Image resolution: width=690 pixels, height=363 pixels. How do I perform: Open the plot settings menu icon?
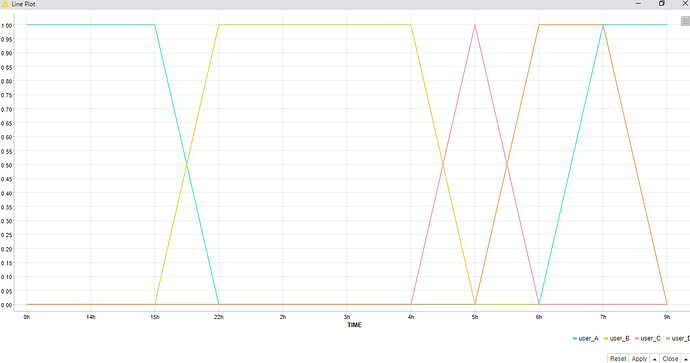(x=685, y=21)
